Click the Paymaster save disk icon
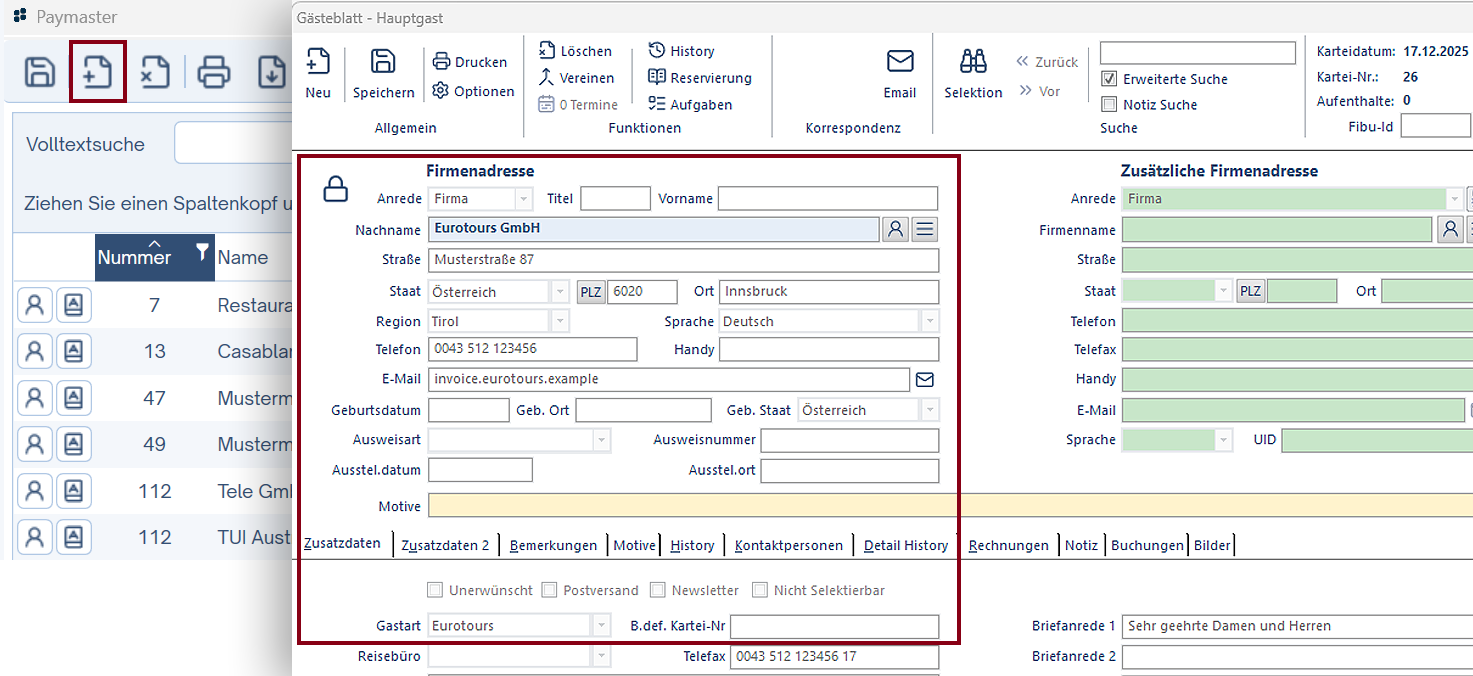1473x676 pixels. [x=40, y=72]
